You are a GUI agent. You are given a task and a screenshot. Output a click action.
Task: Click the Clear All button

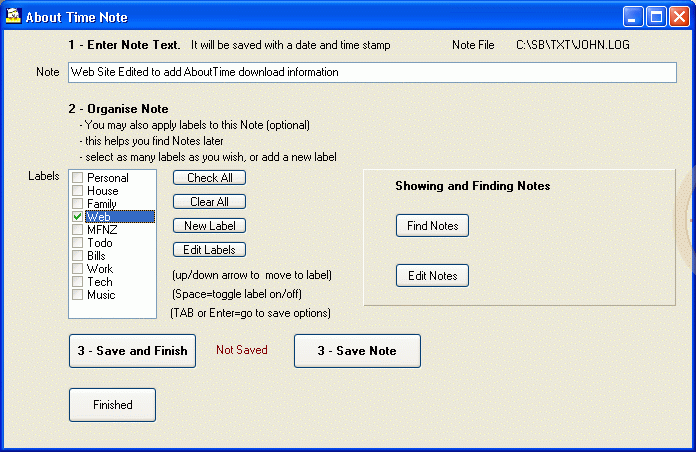(x=209, y=202)
